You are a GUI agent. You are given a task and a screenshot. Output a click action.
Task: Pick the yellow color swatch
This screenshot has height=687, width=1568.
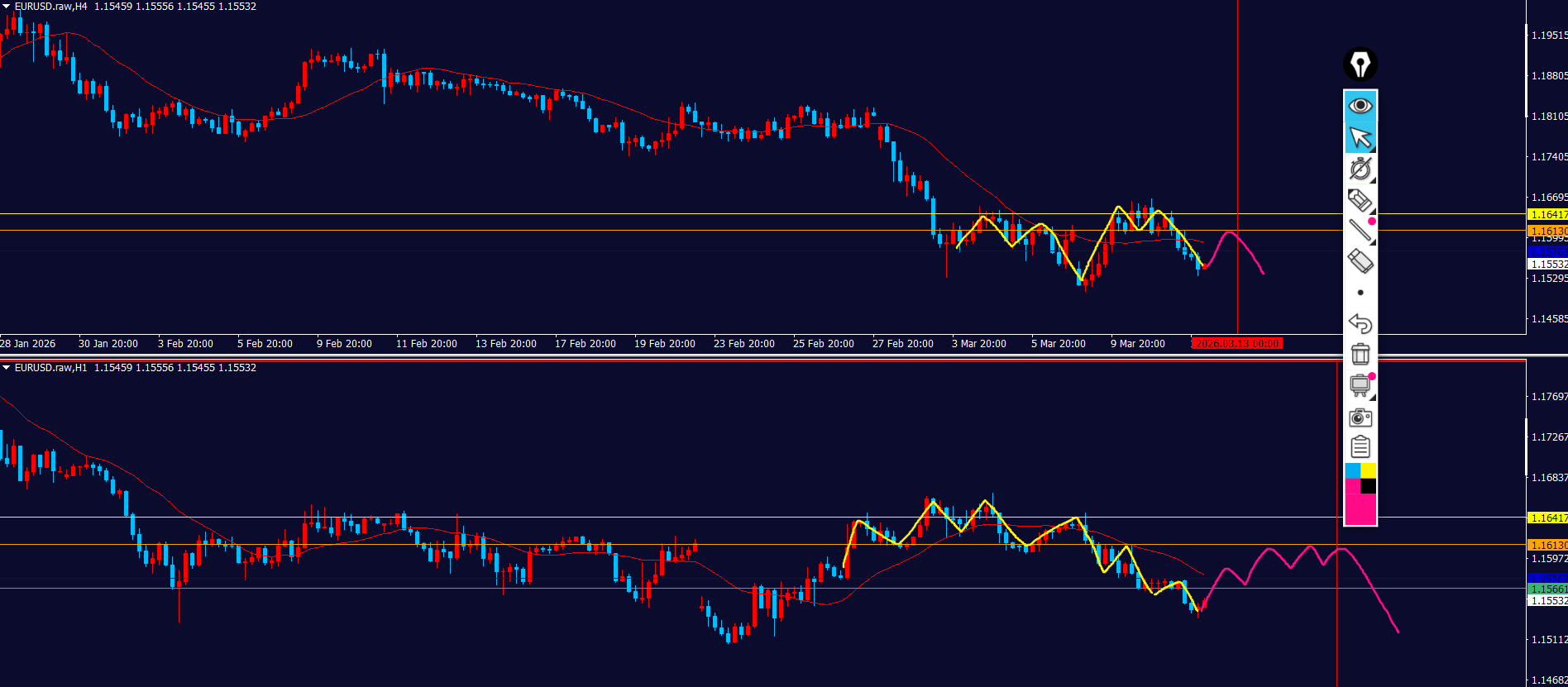[x=1369, y=470]
